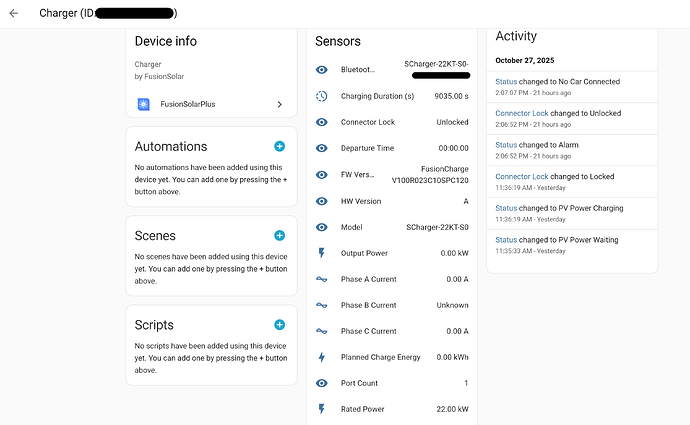This screenshot has width=690, height=425.
Task: Click the Phase A Current wave icon
Action: point(321,279)
